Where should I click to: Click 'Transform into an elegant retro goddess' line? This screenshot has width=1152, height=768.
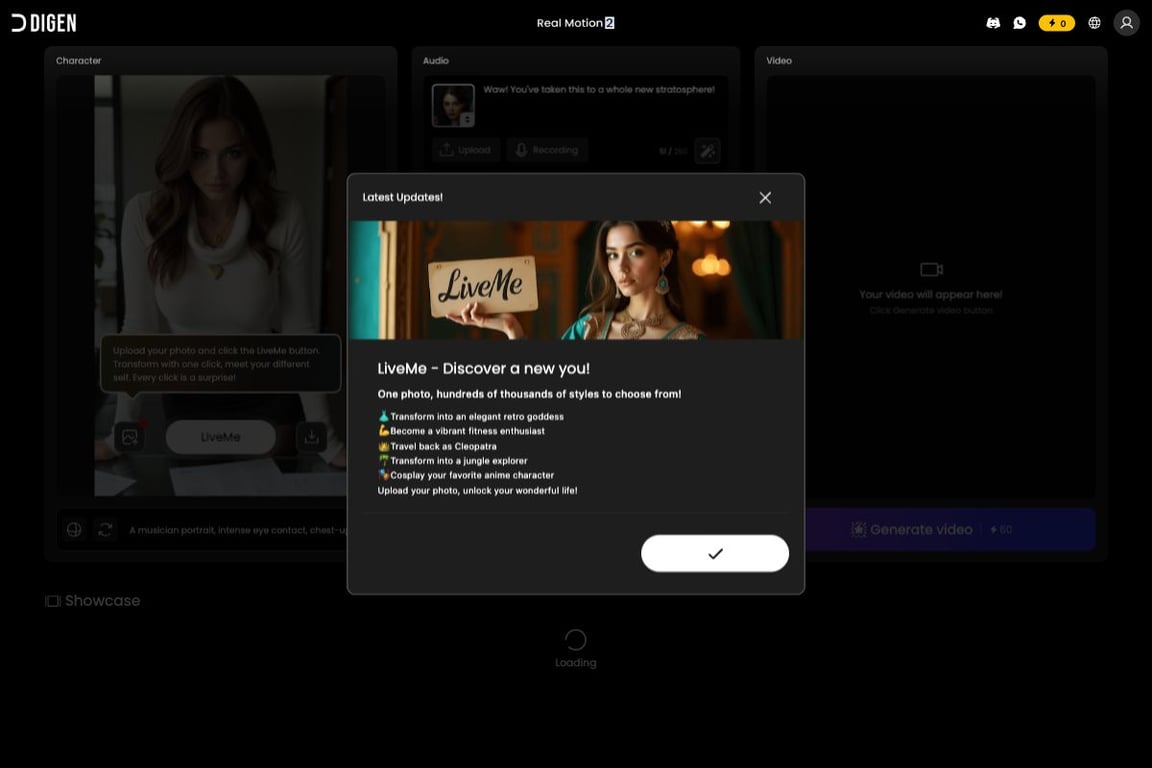click(x=471, y=417)
